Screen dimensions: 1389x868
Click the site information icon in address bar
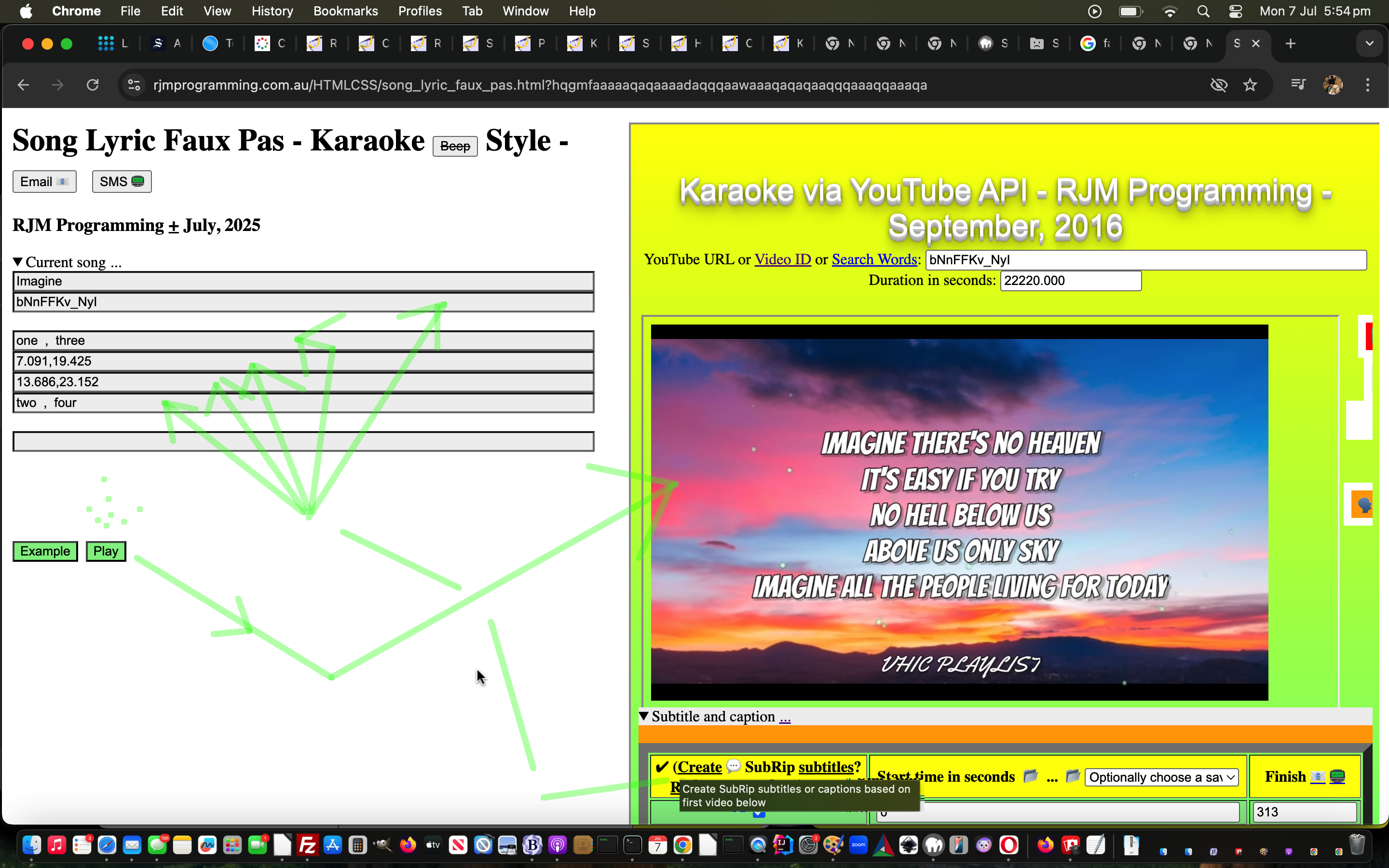tap(134, 85)
